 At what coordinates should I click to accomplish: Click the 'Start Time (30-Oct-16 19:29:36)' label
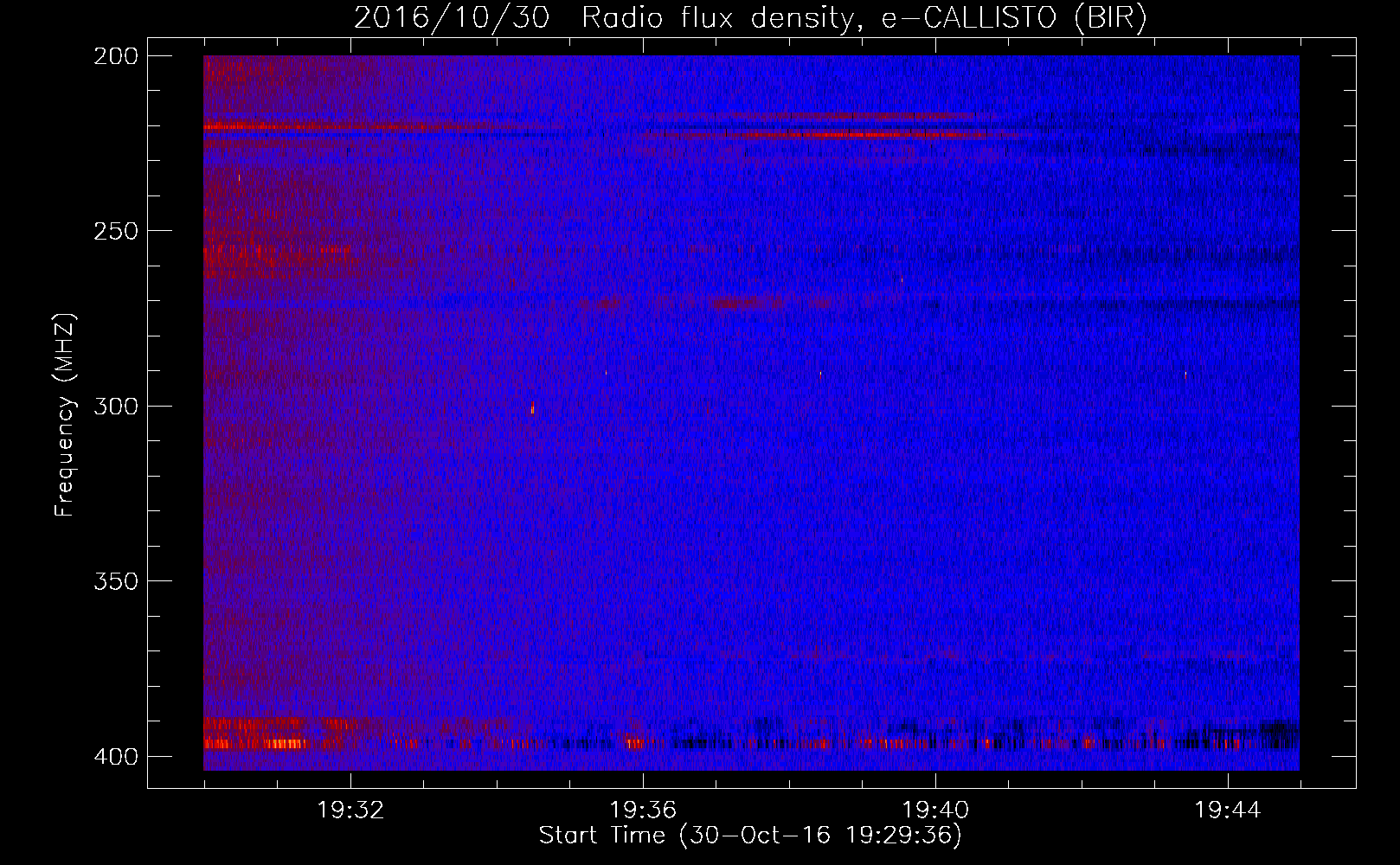pos(750,836)
